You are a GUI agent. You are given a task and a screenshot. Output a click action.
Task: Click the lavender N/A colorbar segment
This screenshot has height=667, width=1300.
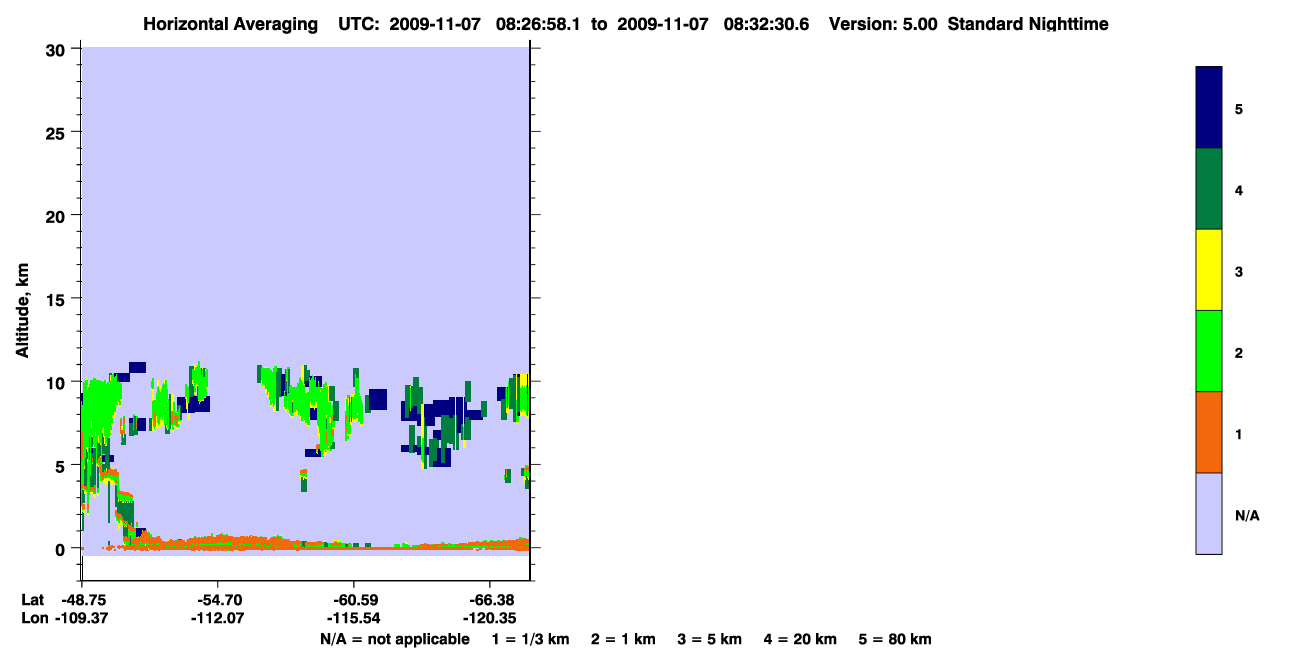[1209, 513]
